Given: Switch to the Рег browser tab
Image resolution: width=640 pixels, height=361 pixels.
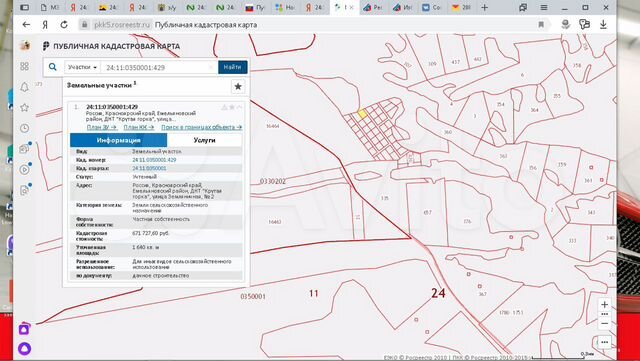Looking at the screenshot, I should (x=373, y=7).
